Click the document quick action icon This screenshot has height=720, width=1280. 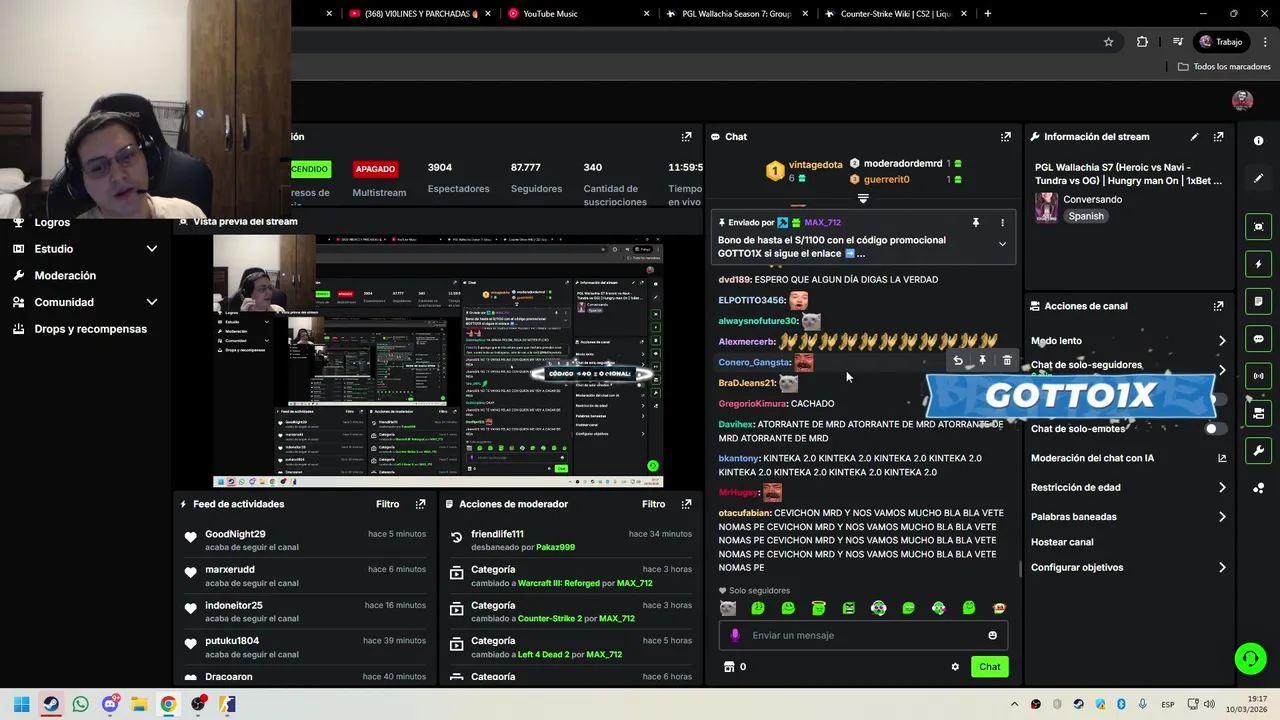coord(1258,301)
